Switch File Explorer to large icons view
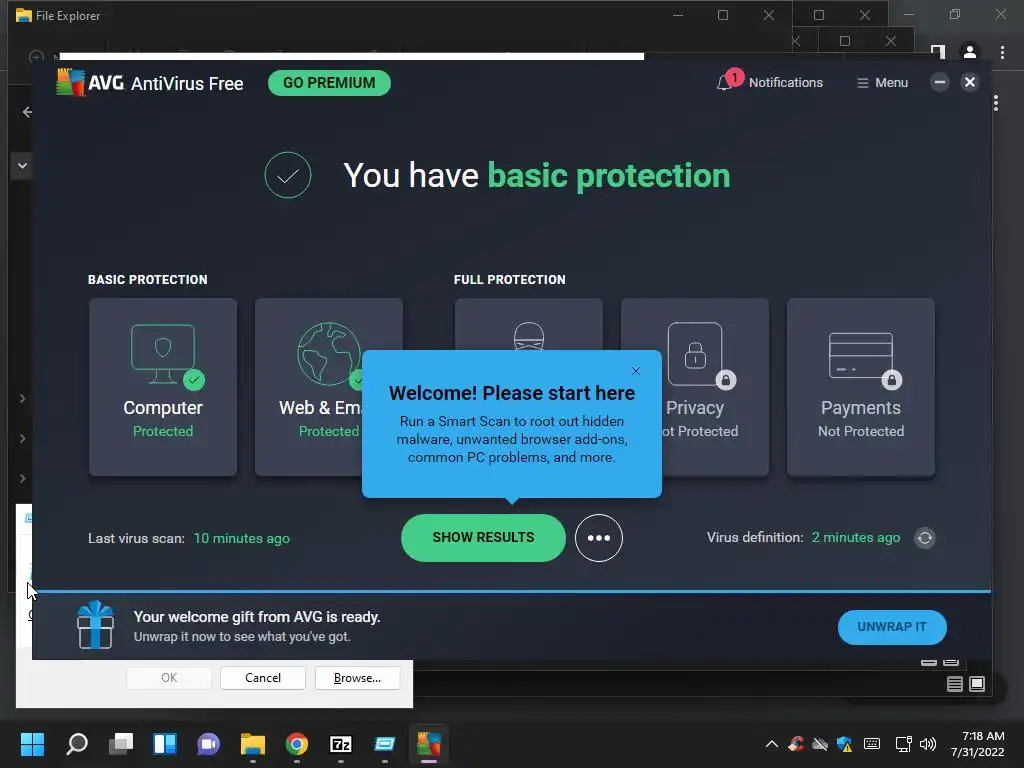 977,684
